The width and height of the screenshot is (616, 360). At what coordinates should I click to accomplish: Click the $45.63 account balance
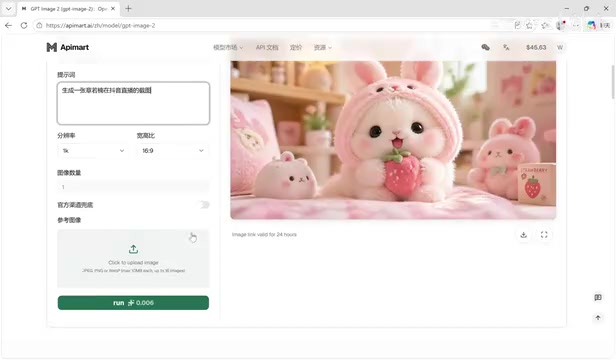tap(536, 47)
